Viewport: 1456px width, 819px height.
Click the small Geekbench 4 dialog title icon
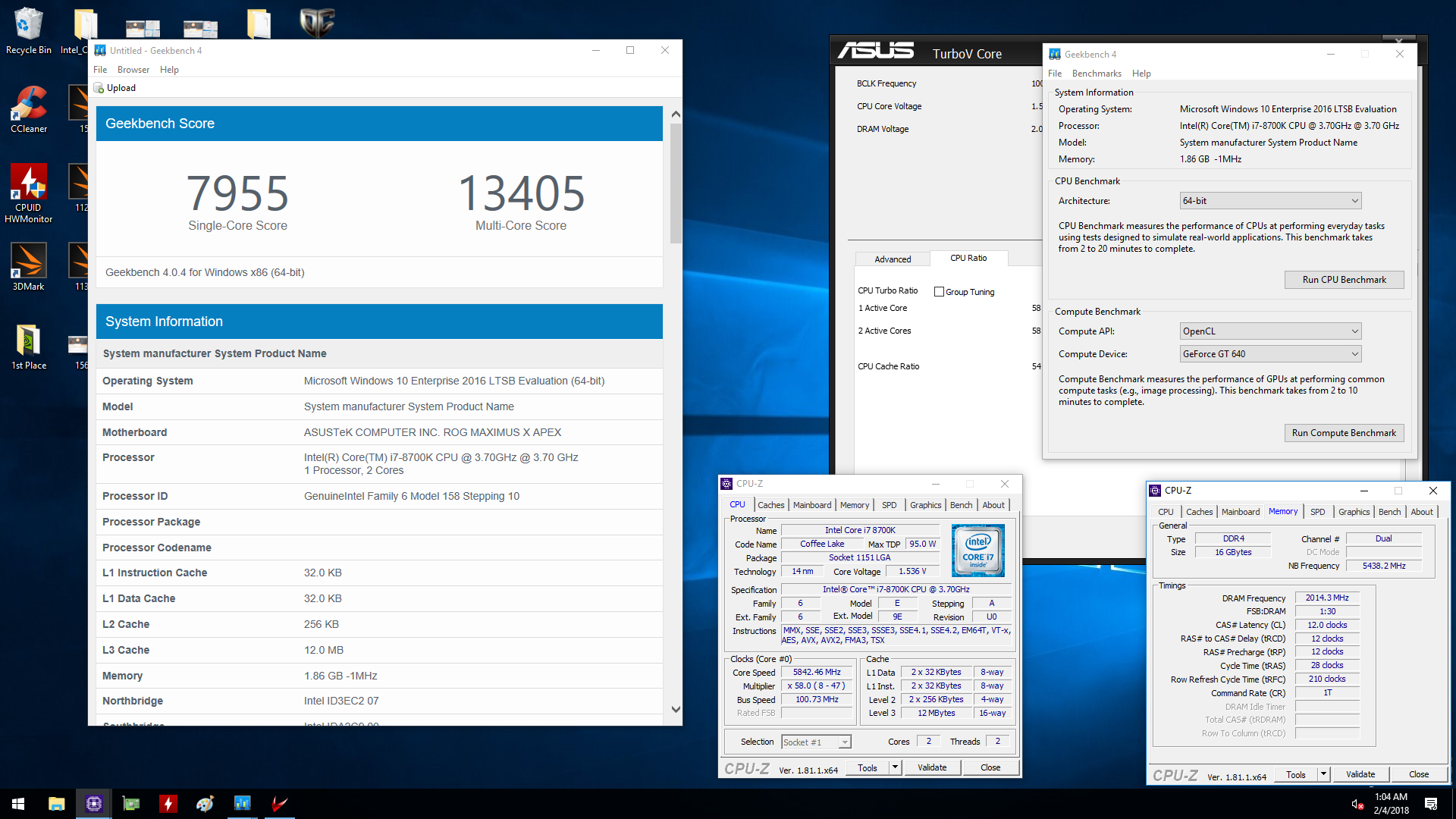tap(1055, 54)
